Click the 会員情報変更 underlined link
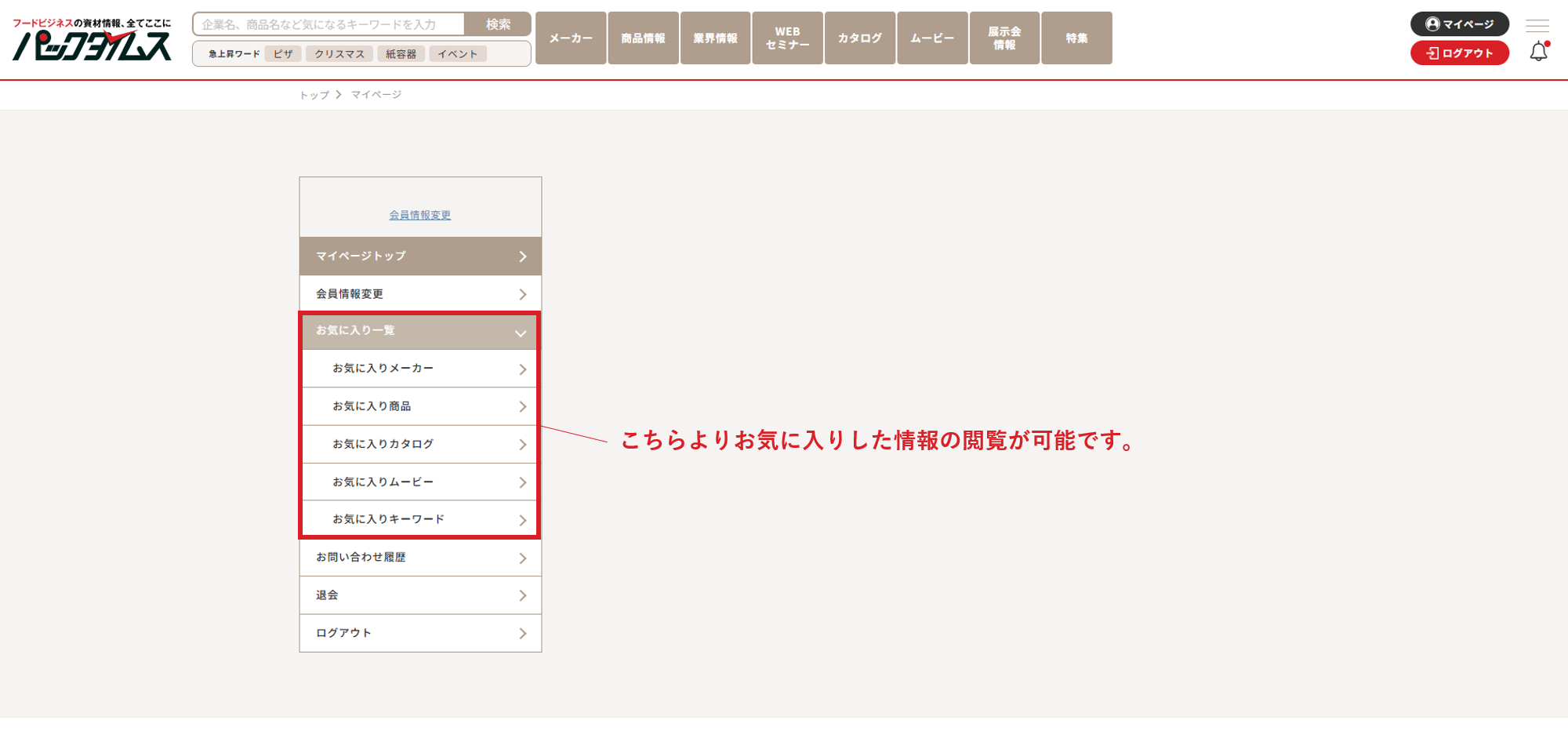This screenshot has width=1568, height=749. point(420,215)
